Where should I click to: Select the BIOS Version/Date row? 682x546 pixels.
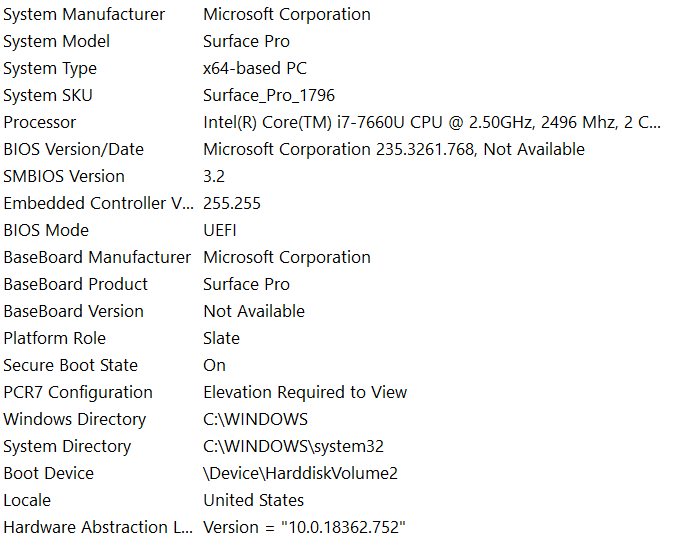[73, 150]
